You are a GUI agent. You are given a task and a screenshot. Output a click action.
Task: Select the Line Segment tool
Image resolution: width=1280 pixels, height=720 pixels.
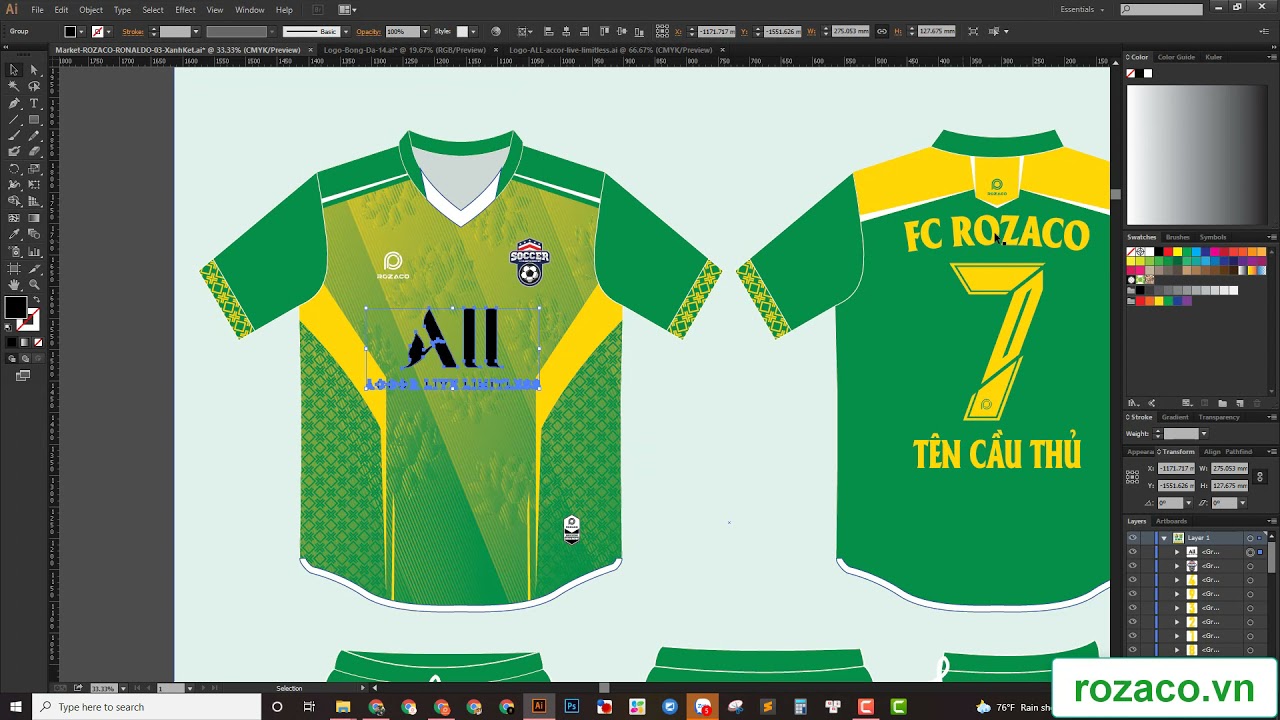coord(14,119)
